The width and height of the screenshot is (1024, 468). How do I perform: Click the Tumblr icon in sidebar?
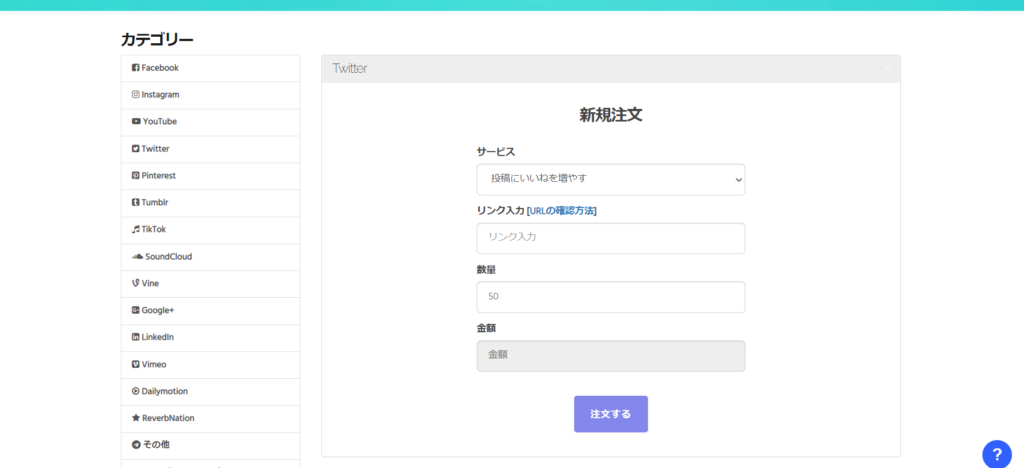click(136, 202)
